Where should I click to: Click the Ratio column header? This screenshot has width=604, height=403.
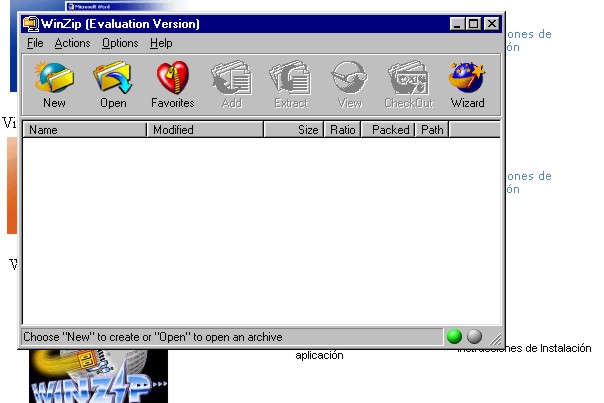[x=341, y=130]
